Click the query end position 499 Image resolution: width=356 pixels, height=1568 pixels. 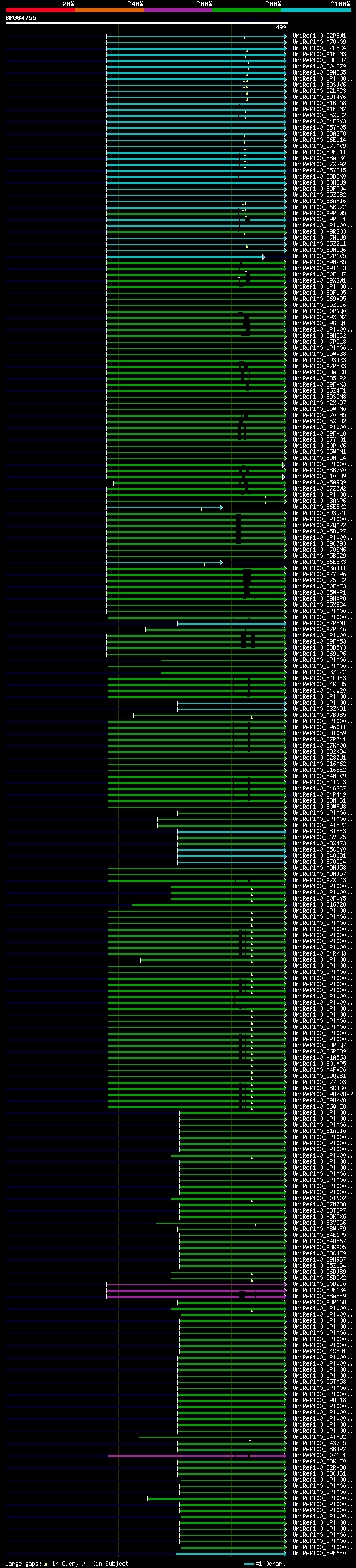point(281,27)
